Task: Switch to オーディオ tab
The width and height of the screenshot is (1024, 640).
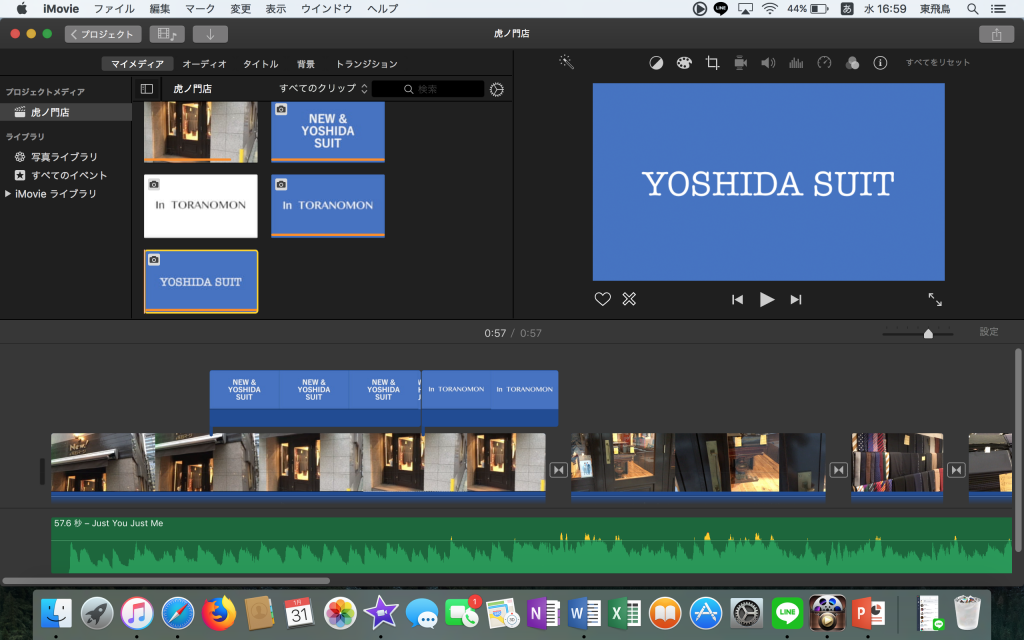Action: click(x=204, y=64)
